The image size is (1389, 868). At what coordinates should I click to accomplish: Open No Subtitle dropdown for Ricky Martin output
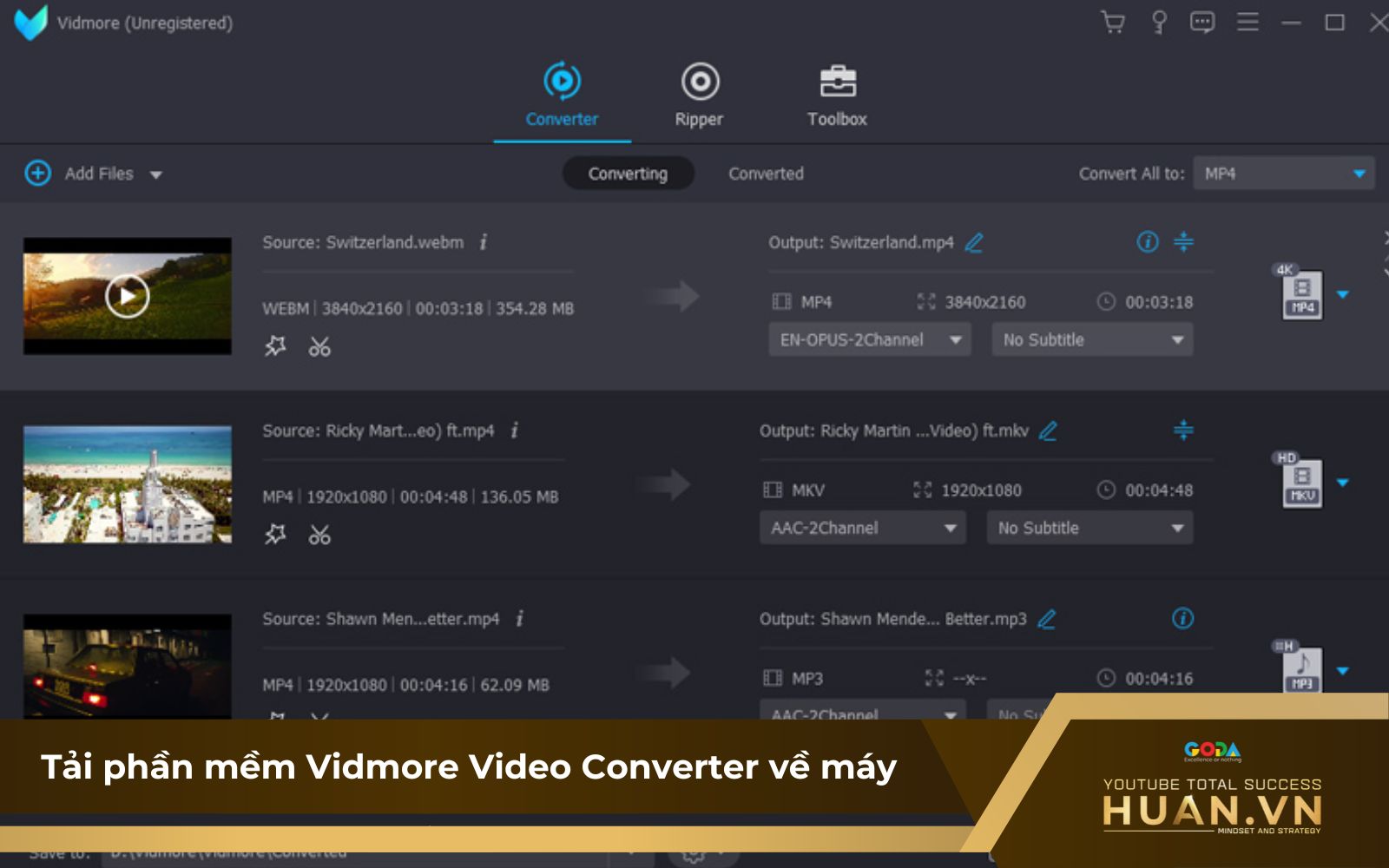click(1089, 528)
